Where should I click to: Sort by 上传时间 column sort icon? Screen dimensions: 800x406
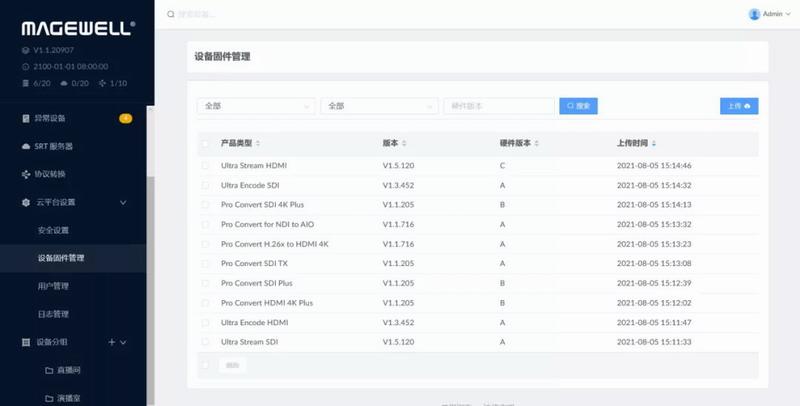pos(654,143)
